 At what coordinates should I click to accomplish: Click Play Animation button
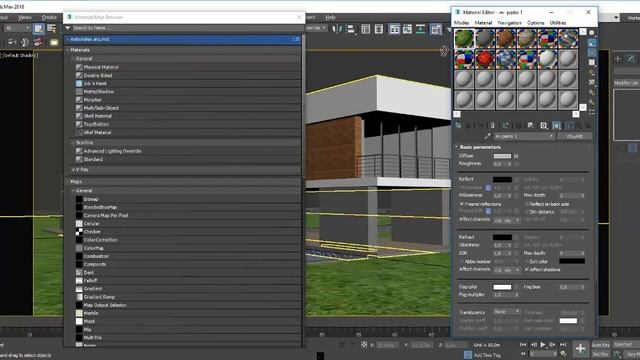543,345
